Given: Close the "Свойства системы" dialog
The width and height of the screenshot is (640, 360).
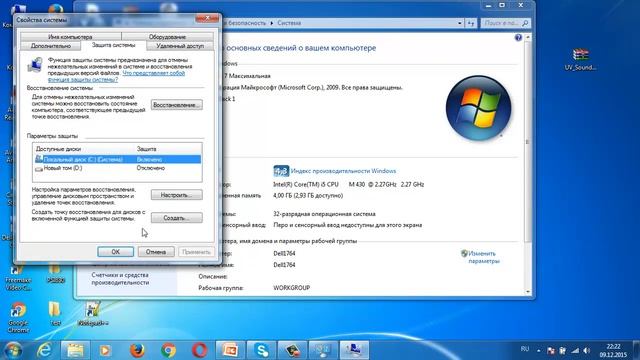Looking at the screenshot, I should click(x=207, y=18).
